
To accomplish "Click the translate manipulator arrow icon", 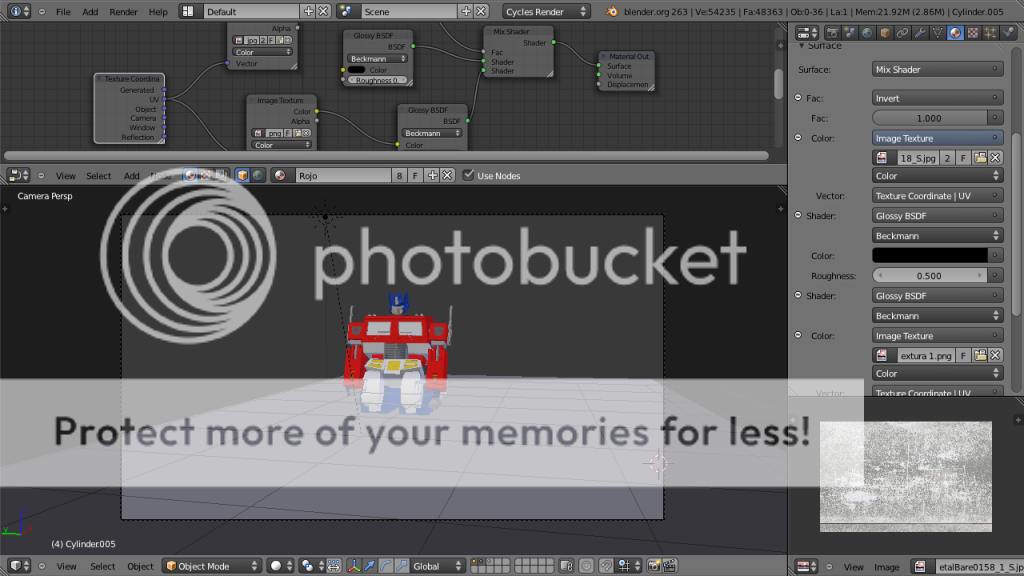I will (370, 566).
